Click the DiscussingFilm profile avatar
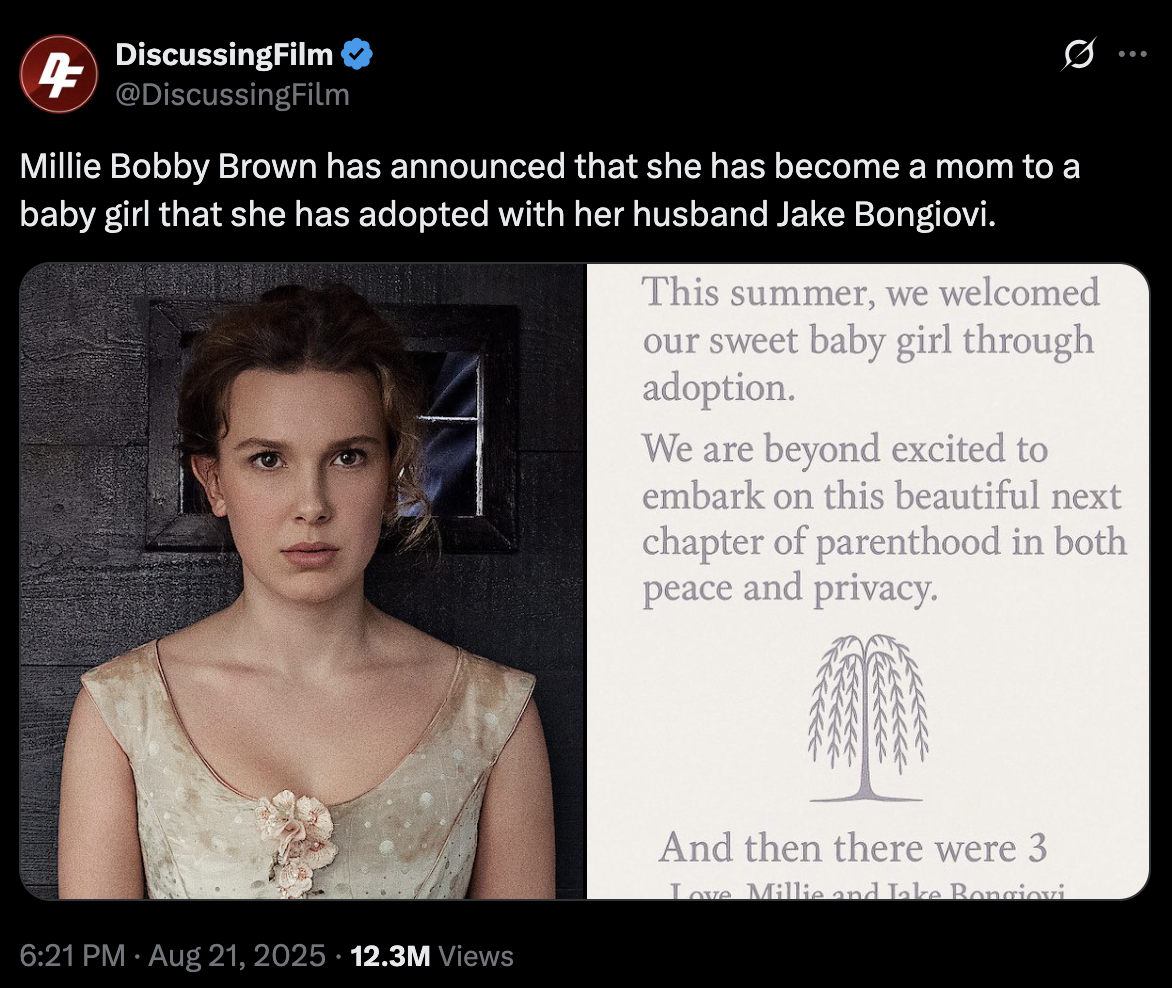This screenshot has width=1172, height=988. tap(59, 74)
